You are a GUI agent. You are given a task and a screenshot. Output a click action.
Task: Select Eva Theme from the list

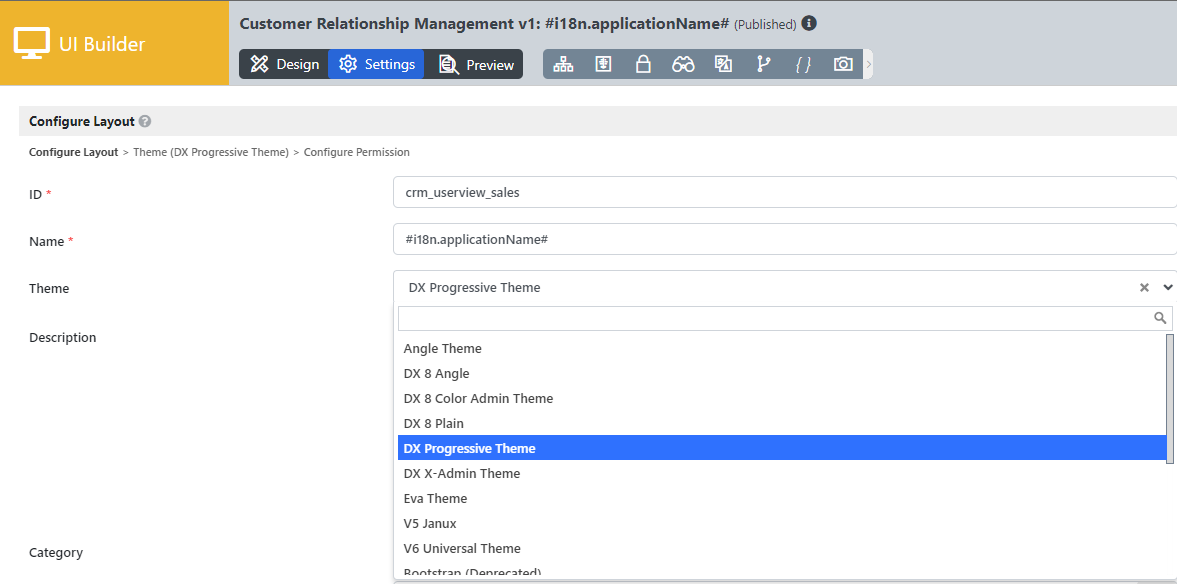(435, 498)
